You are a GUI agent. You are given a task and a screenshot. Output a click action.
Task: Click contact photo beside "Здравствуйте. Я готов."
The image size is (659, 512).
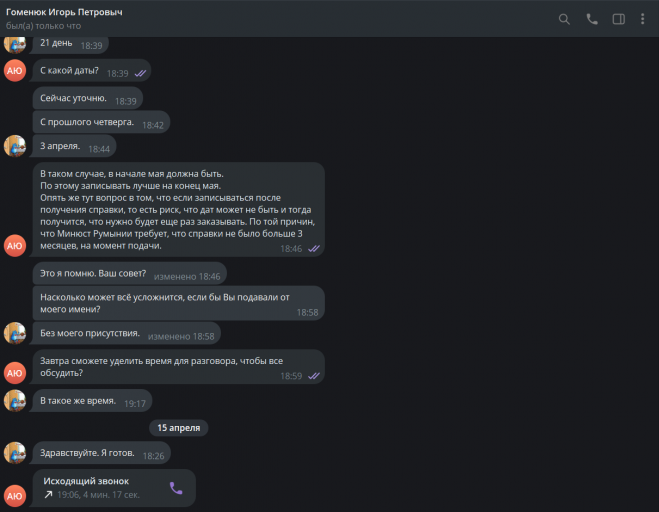click(x=15, y=453)
